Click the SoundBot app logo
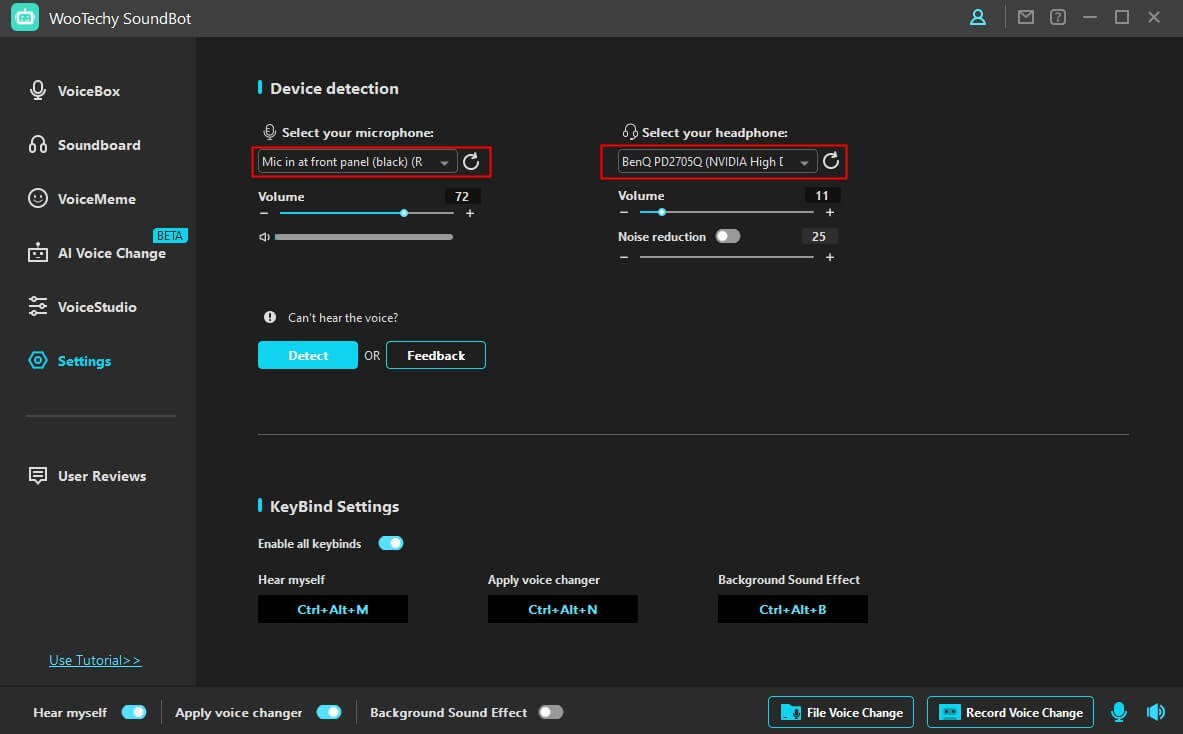The height and width of the screenshot is (734, 1183). coord(25,17)
